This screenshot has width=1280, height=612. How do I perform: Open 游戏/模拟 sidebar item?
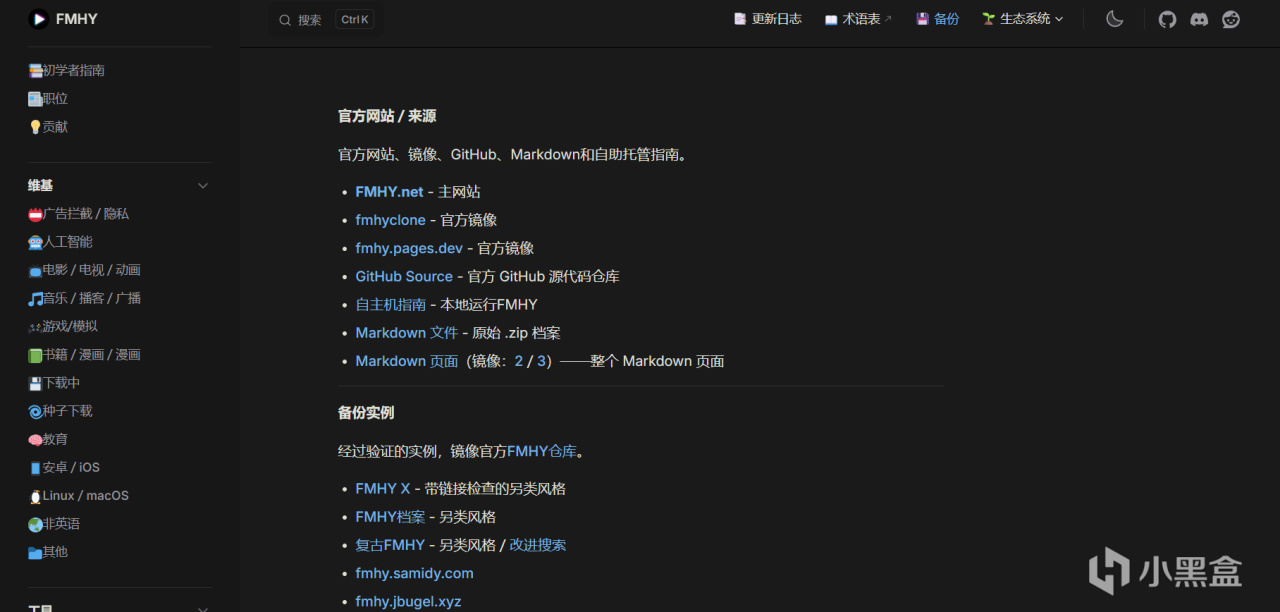point(63,326)
